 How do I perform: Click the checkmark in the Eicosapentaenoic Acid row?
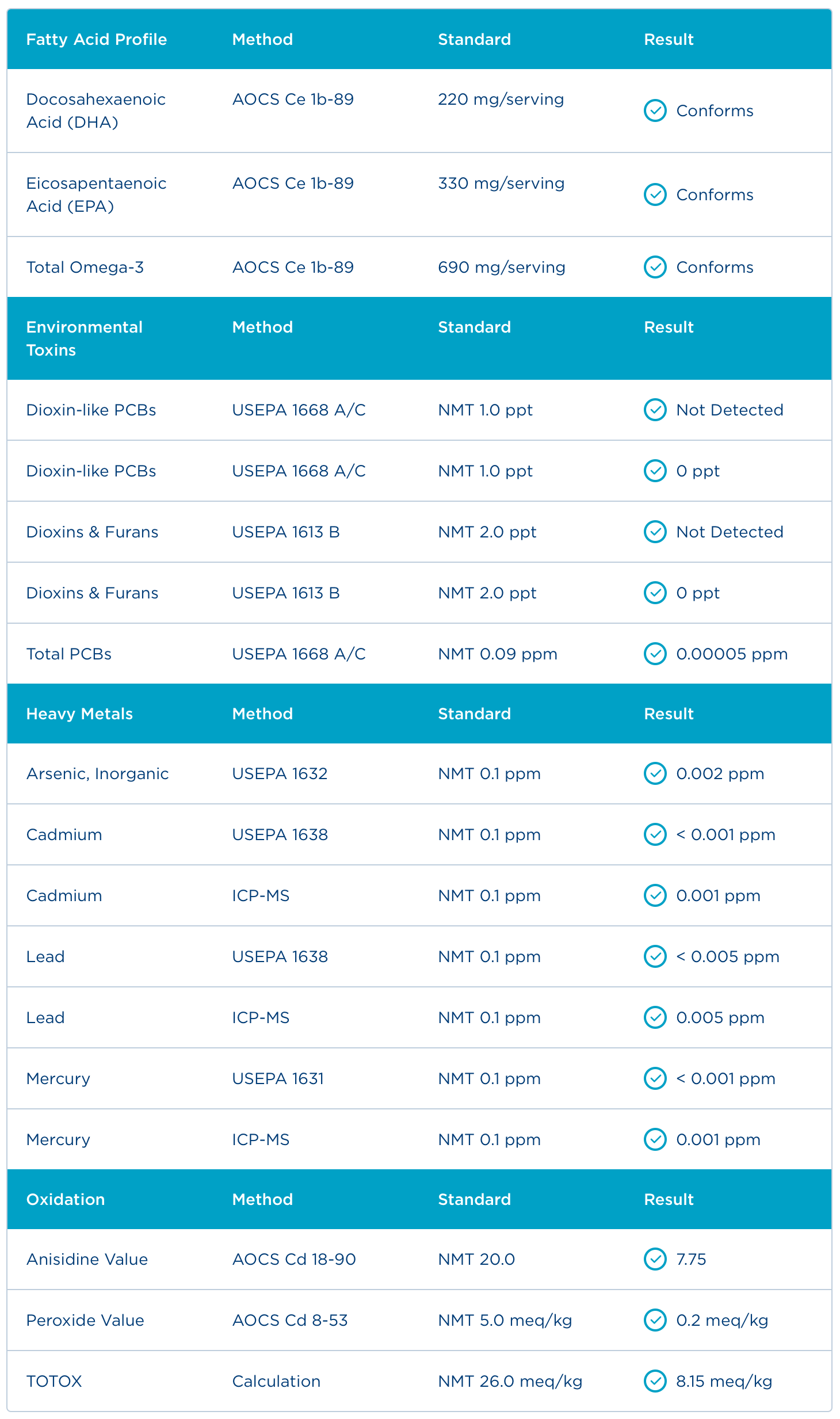[655, 194]
